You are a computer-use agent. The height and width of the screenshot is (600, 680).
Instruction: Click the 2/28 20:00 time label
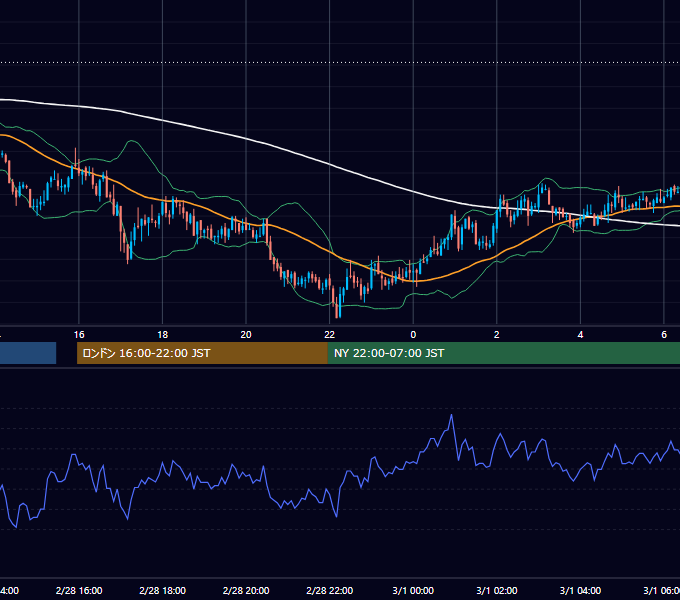[246, 590]
